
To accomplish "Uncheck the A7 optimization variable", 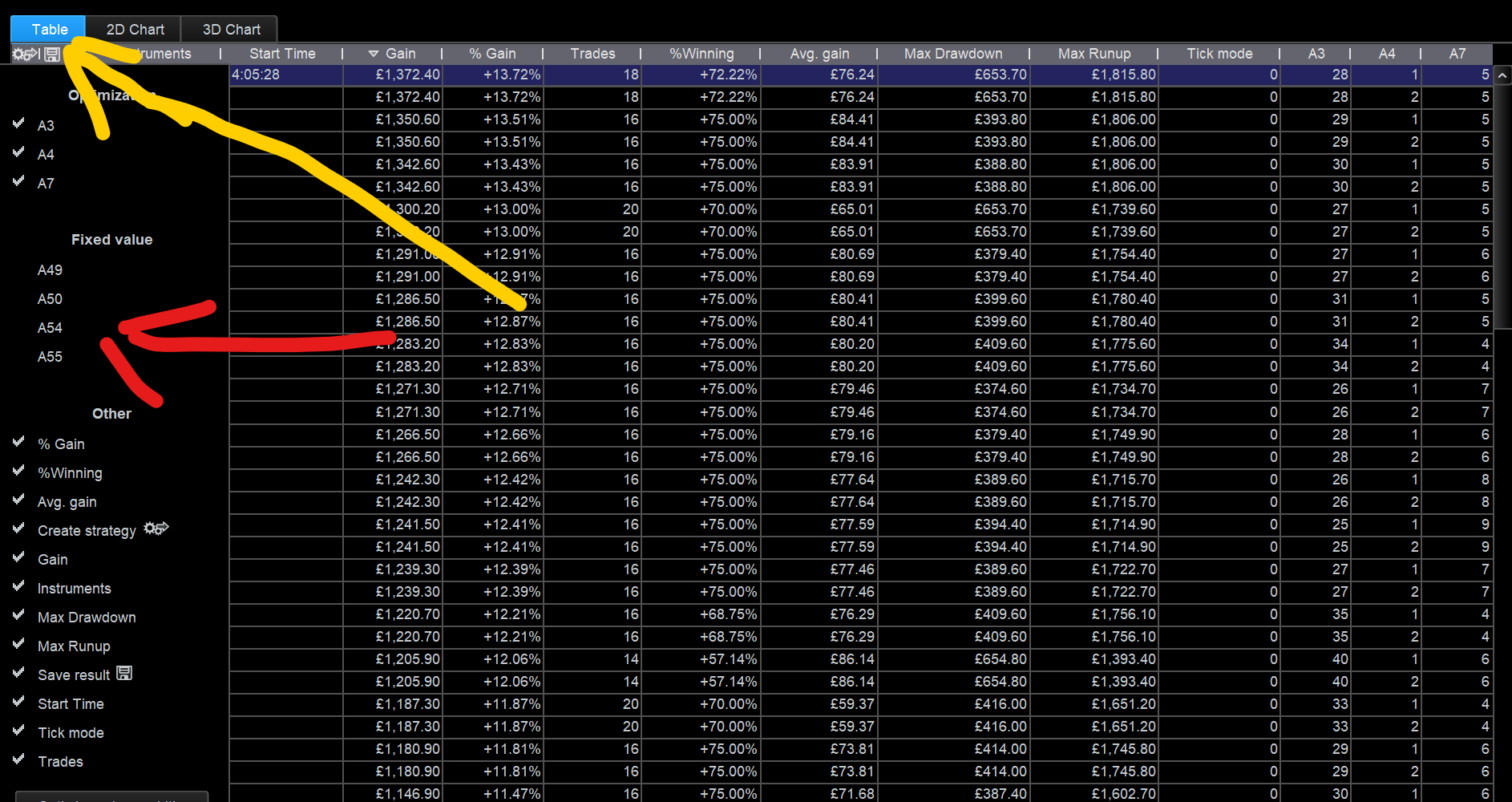I will pos(18,181).
